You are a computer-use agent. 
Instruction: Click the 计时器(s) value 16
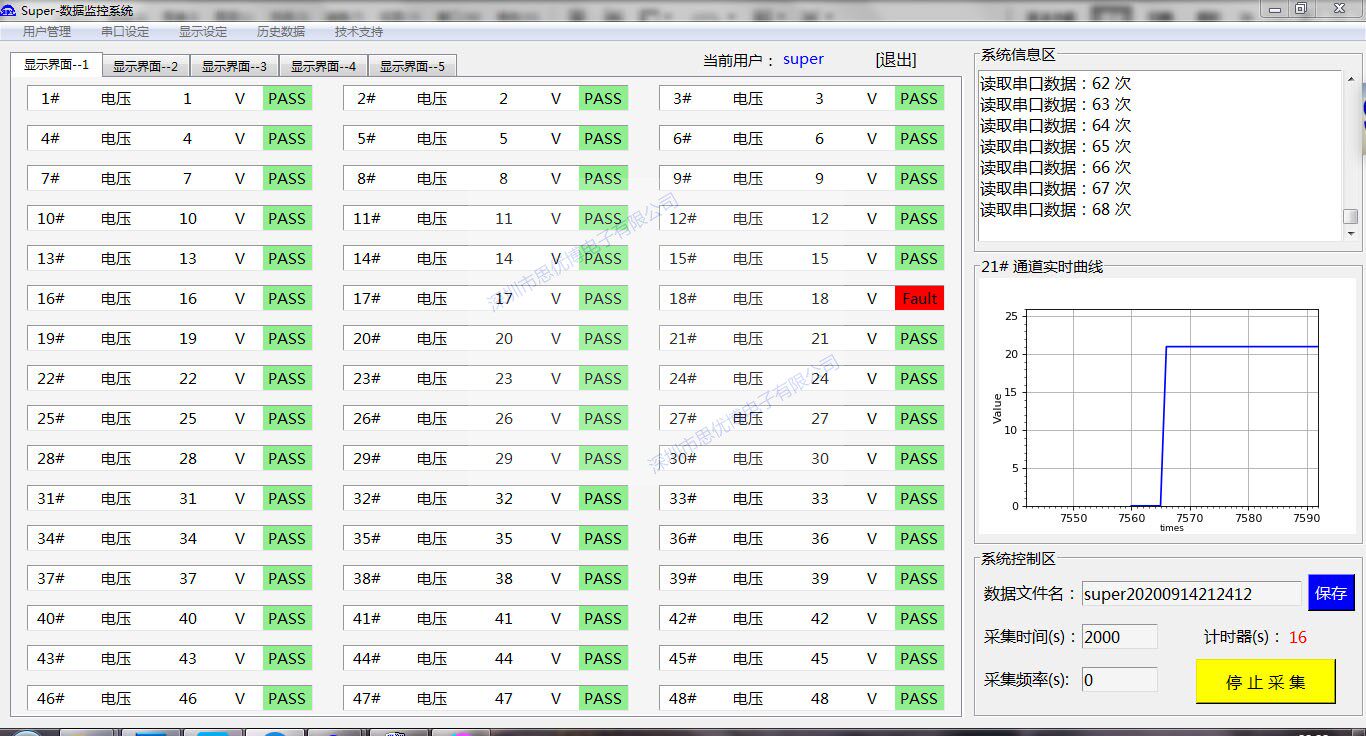(x=1297, y=637)
